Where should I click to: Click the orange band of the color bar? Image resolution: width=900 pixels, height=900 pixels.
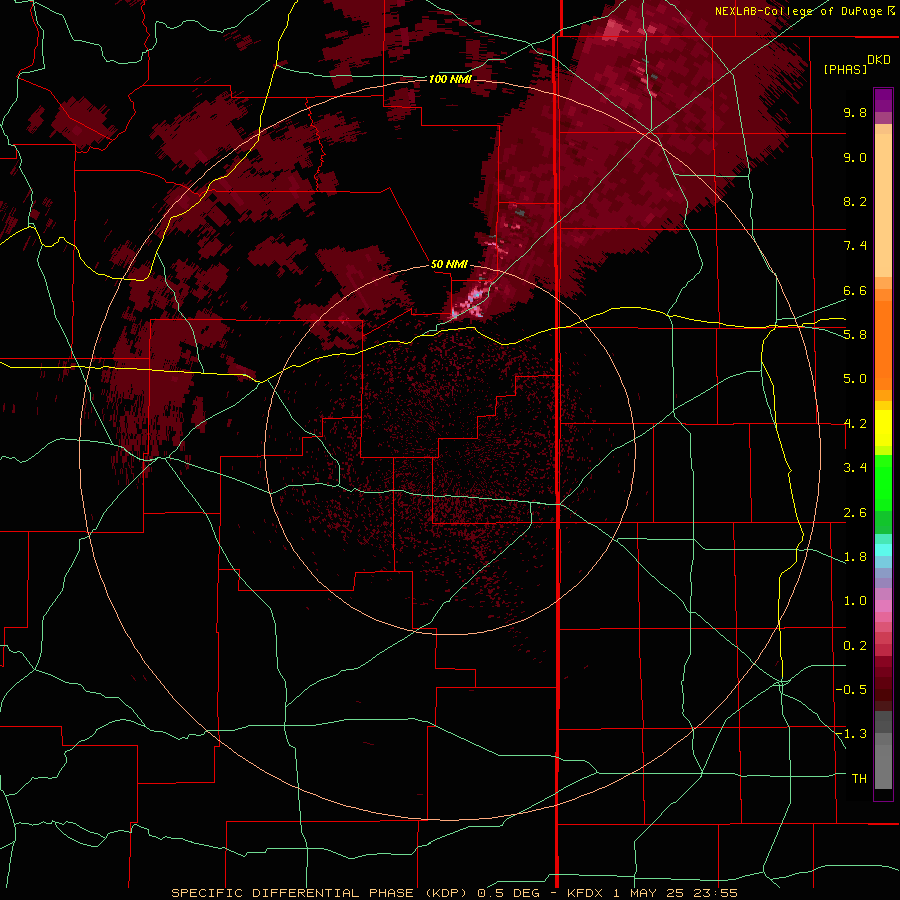[x=883, y=339]
